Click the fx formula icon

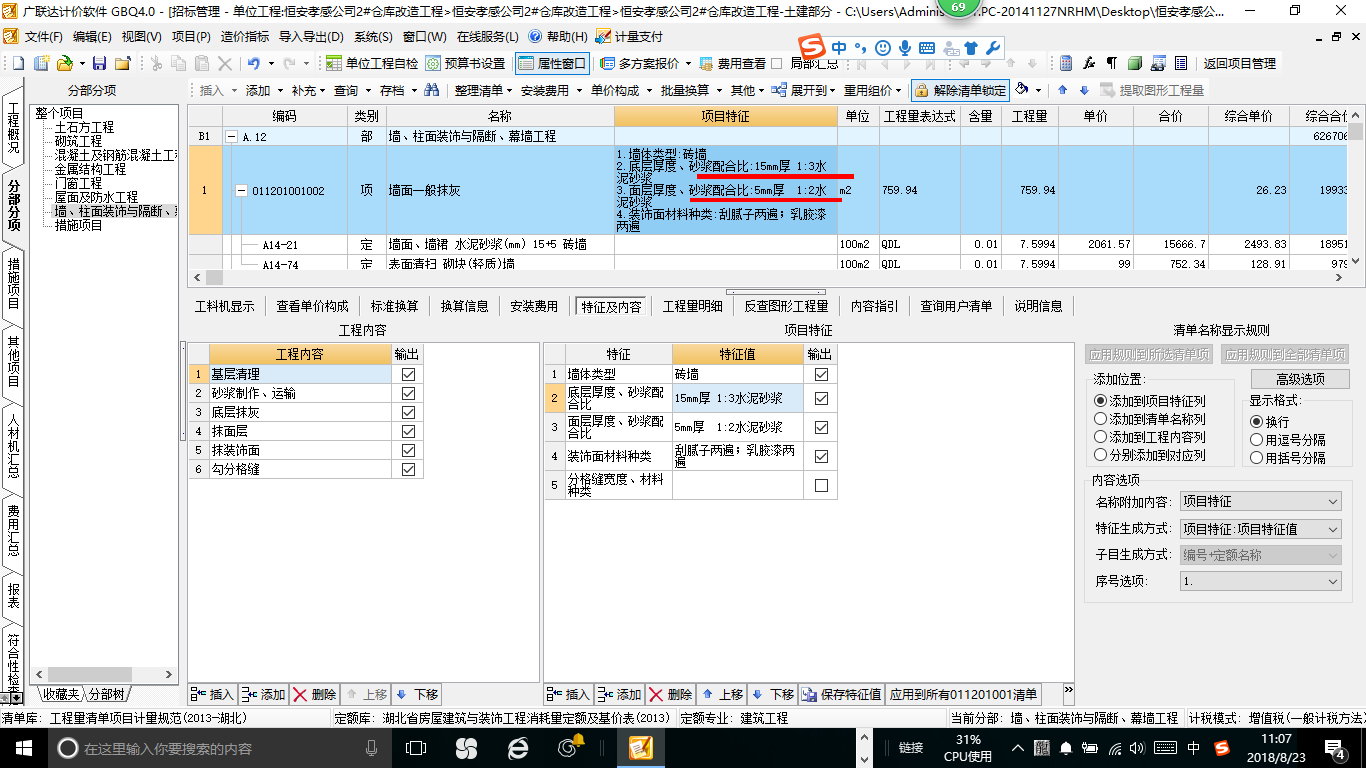[x=1089, y=63]
